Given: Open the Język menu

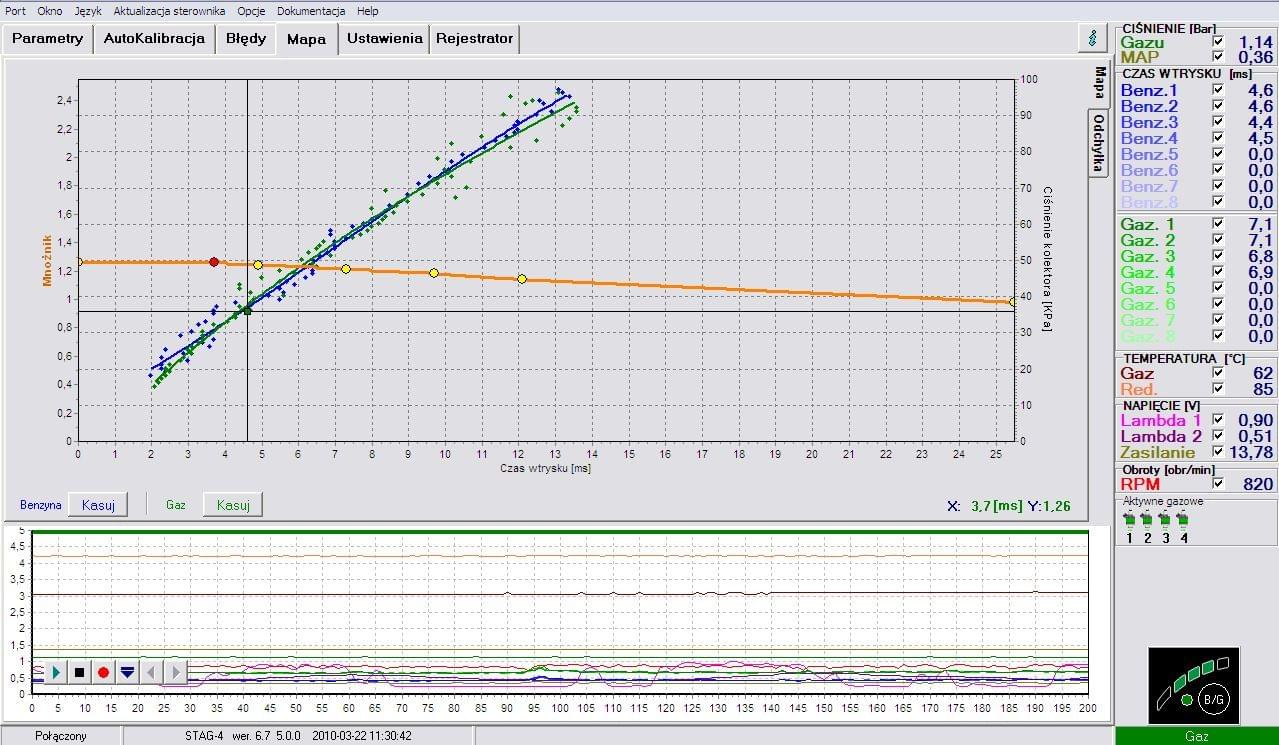Looking at the screenshot, I should pos(88,11).
